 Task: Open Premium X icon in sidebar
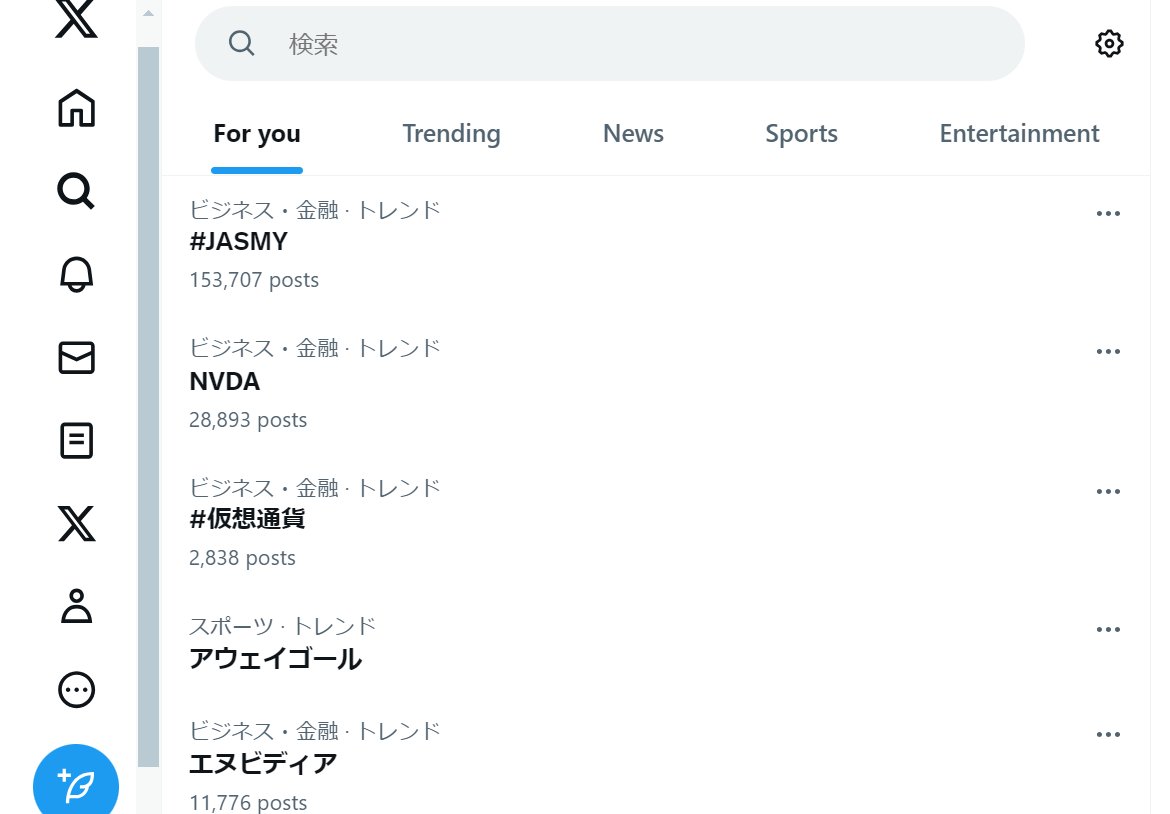point(76,523)
